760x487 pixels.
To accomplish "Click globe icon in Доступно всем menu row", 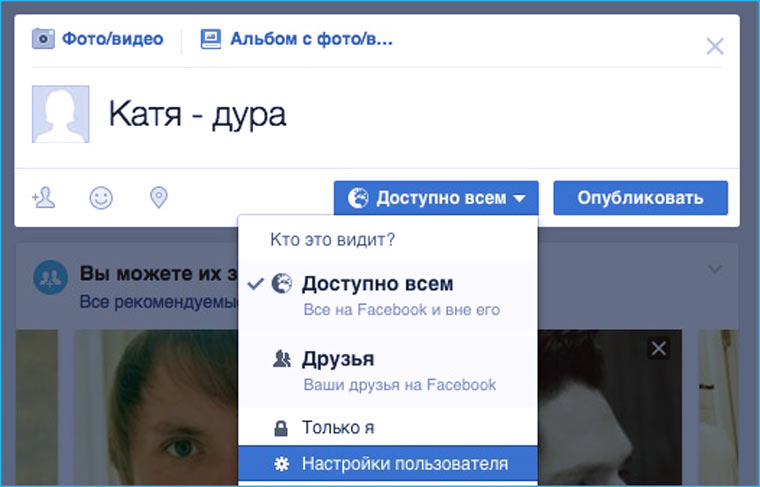I will click(x=282, y=283).
